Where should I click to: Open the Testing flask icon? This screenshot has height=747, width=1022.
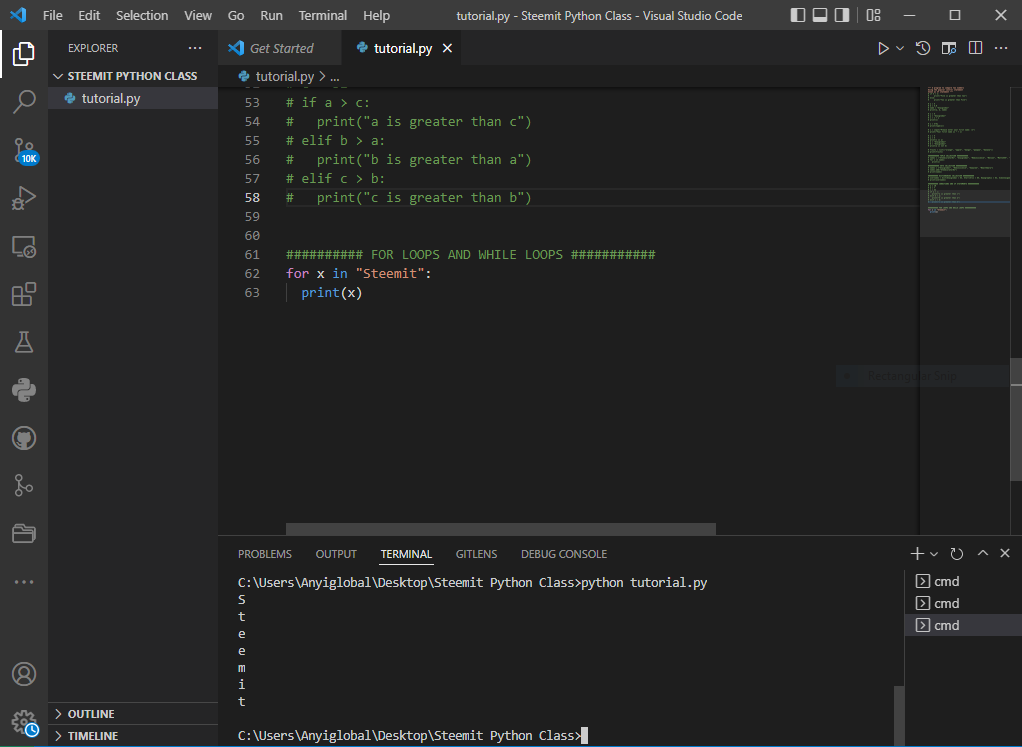24,342
